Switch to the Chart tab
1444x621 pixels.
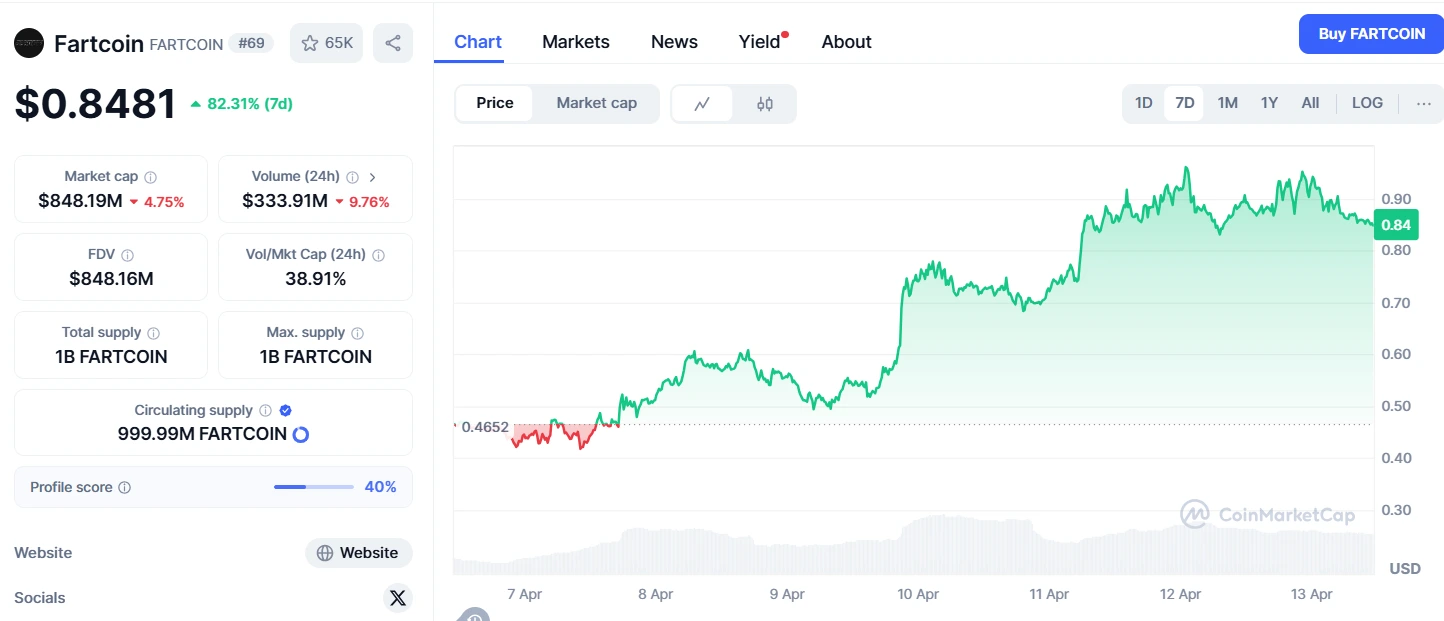tap(478, 42)
